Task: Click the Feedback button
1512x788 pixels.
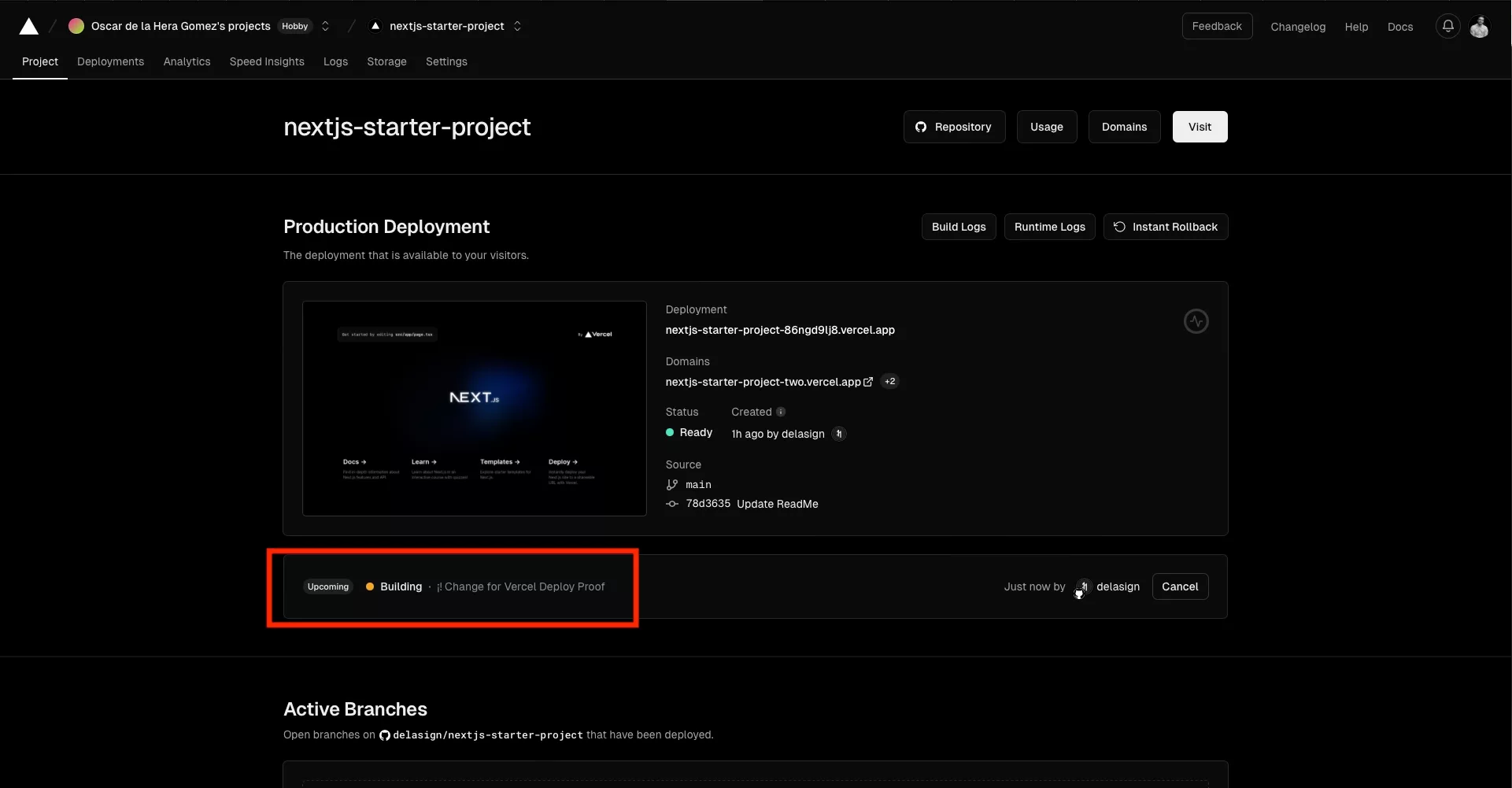Action: click(1217, 26)
